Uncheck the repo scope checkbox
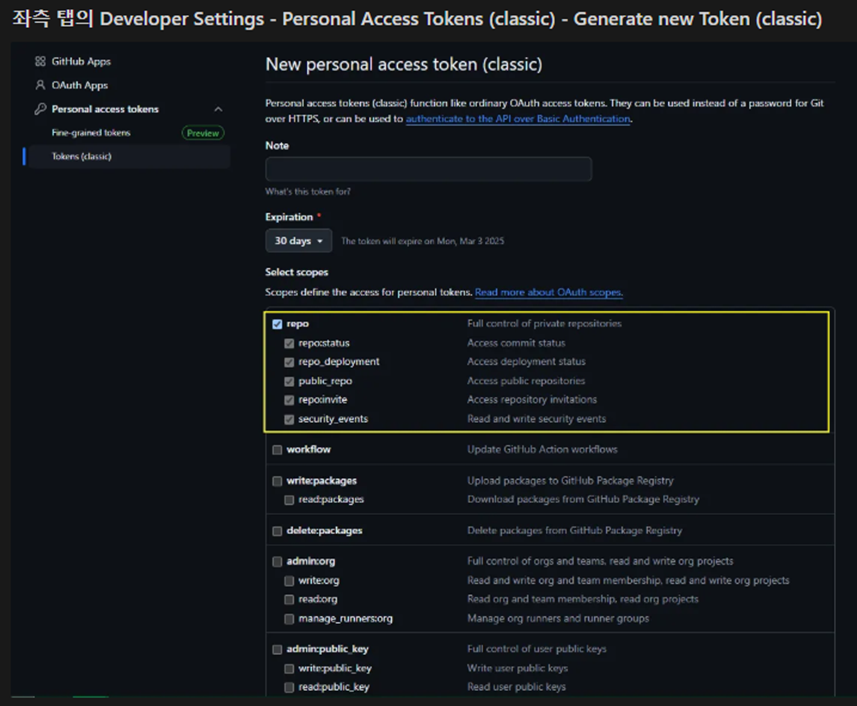 277,324
